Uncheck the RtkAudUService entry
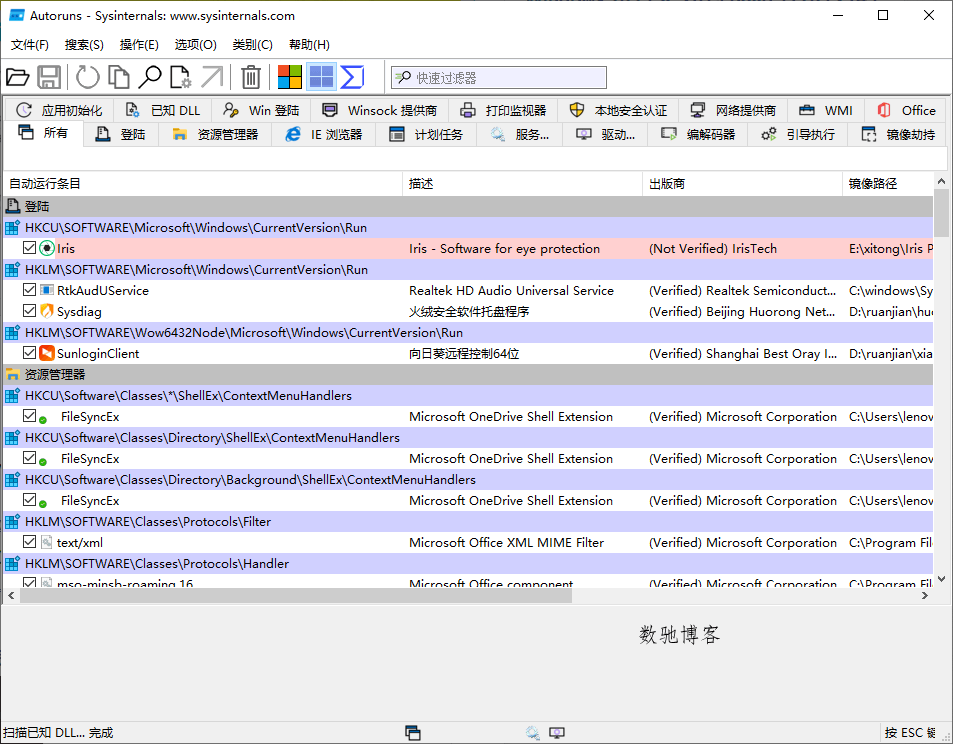Image resolution: width=953 pixels, height=744 pixels. coord(29,290)
